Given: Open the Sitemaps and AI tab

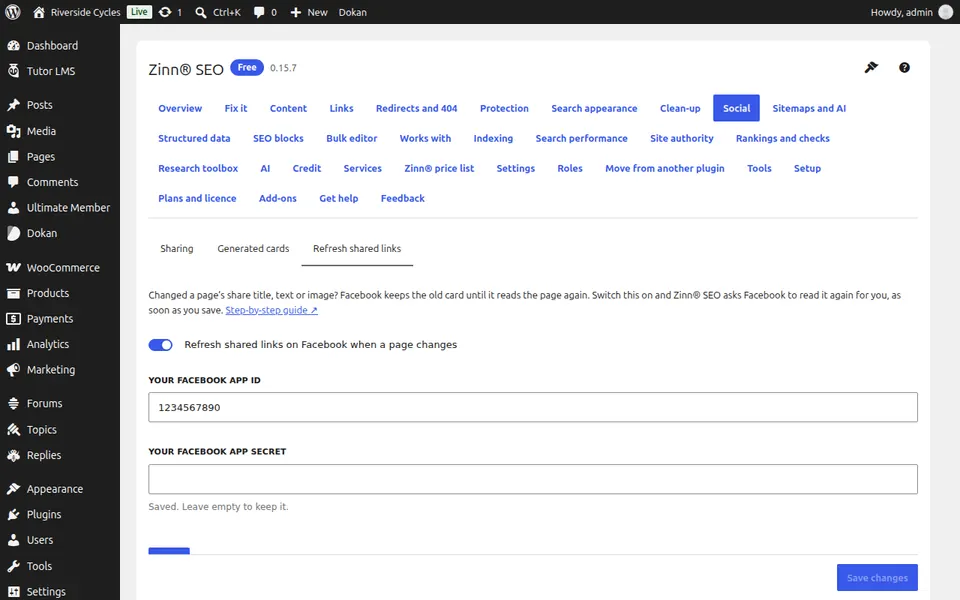Looking at the screenshot, I should click(x=809, y=108).
